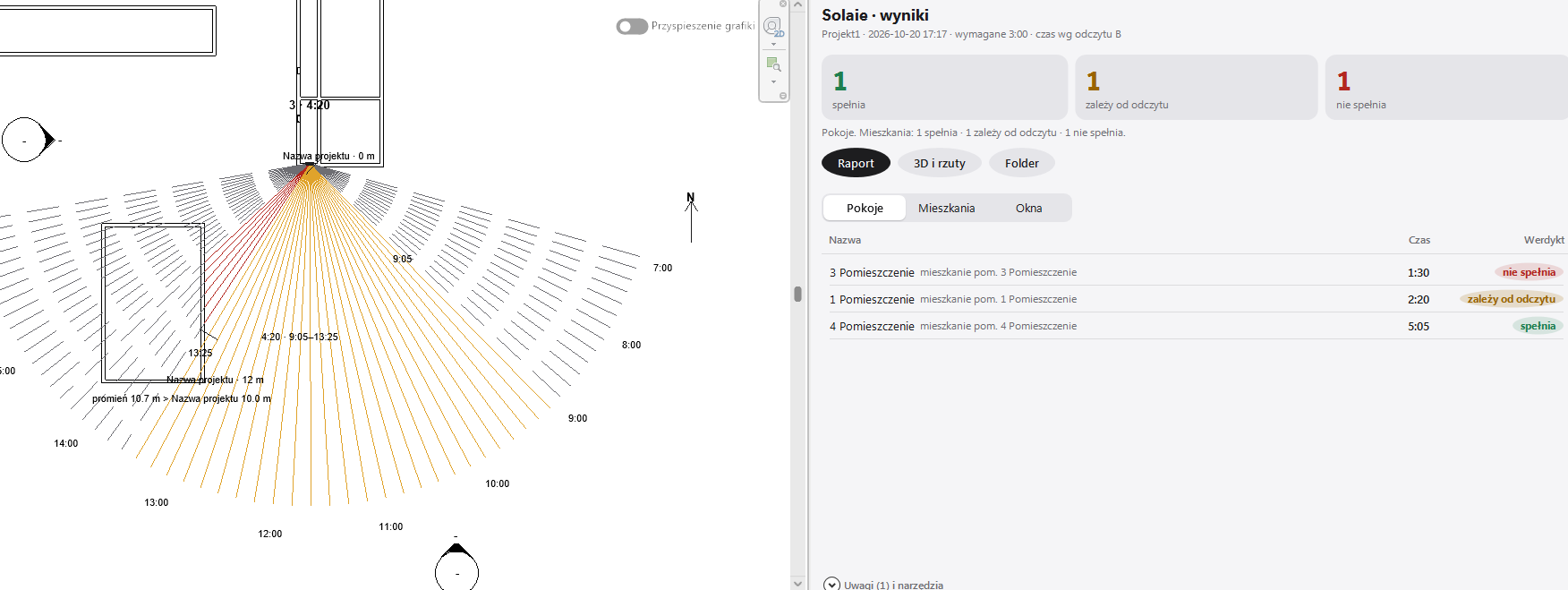The width and height of the screenshot is (1568, 590).
Task: Select the '3 Pomieszczenie' row
Action: [1195, 272]
